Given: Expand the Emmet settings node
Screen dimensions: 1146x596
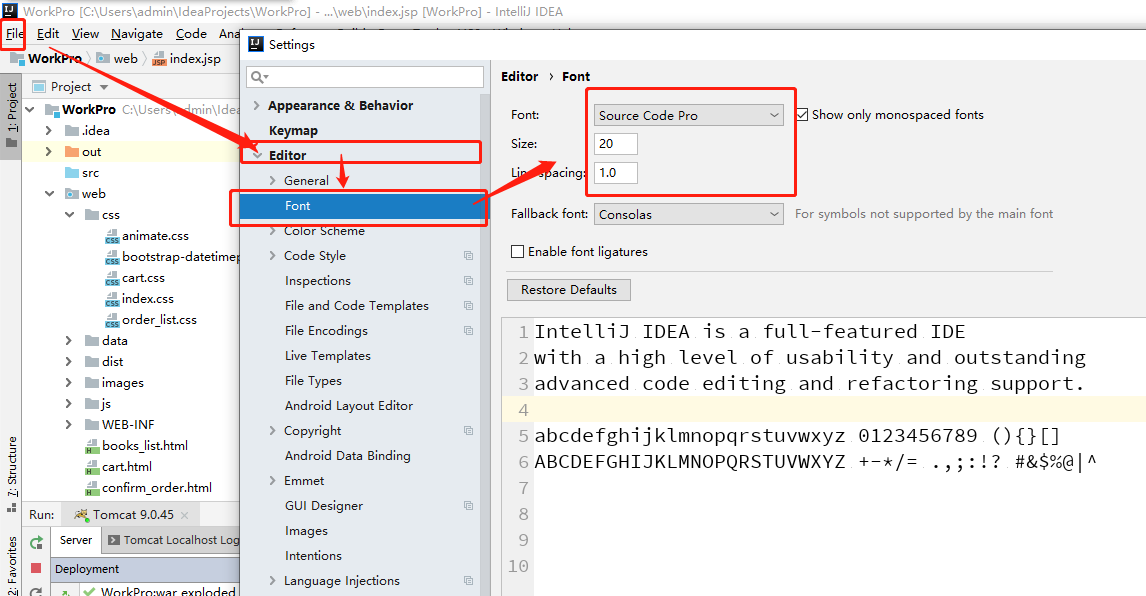Looking at the screenshot, I should (272, 480).
